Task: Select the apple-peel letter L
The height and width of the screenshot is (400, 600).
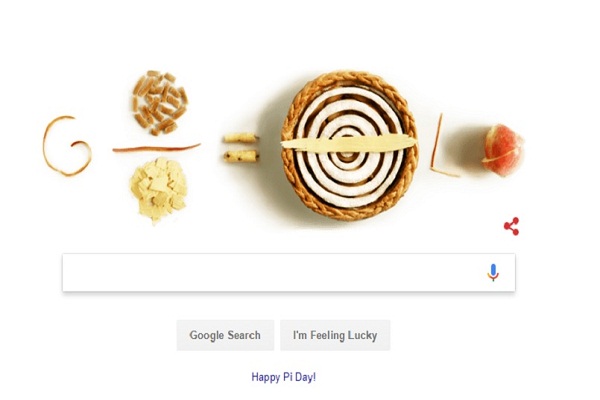Action: coord(444,146)
